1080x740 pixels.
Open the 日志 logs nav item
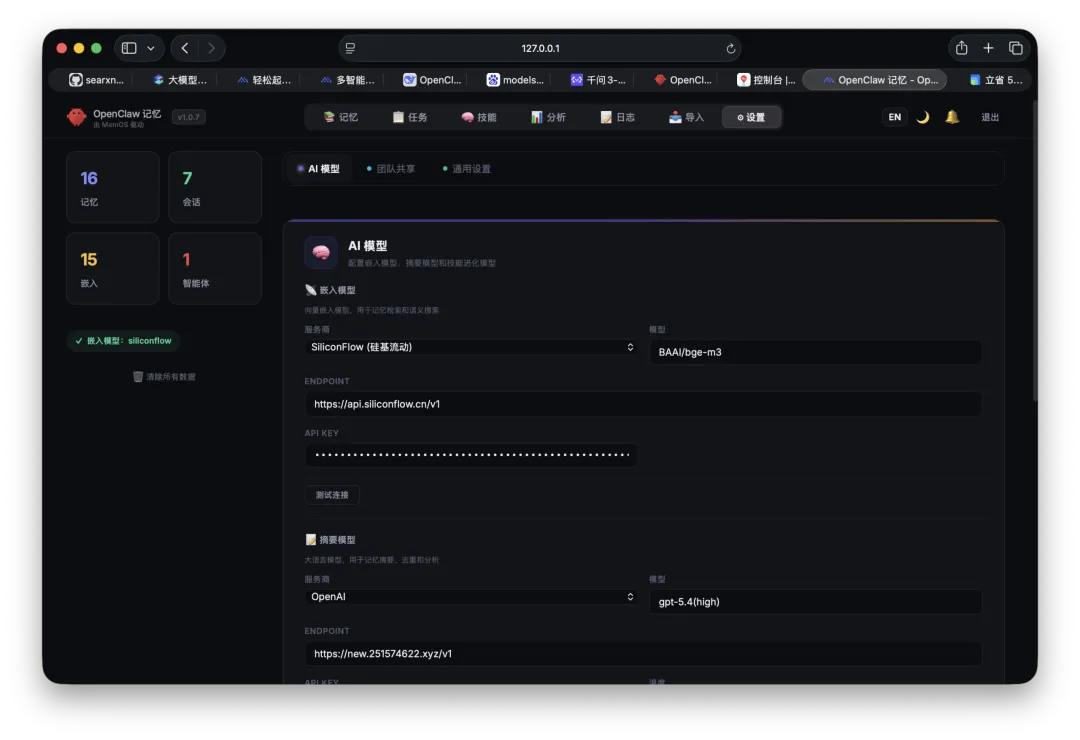(617, 117)
